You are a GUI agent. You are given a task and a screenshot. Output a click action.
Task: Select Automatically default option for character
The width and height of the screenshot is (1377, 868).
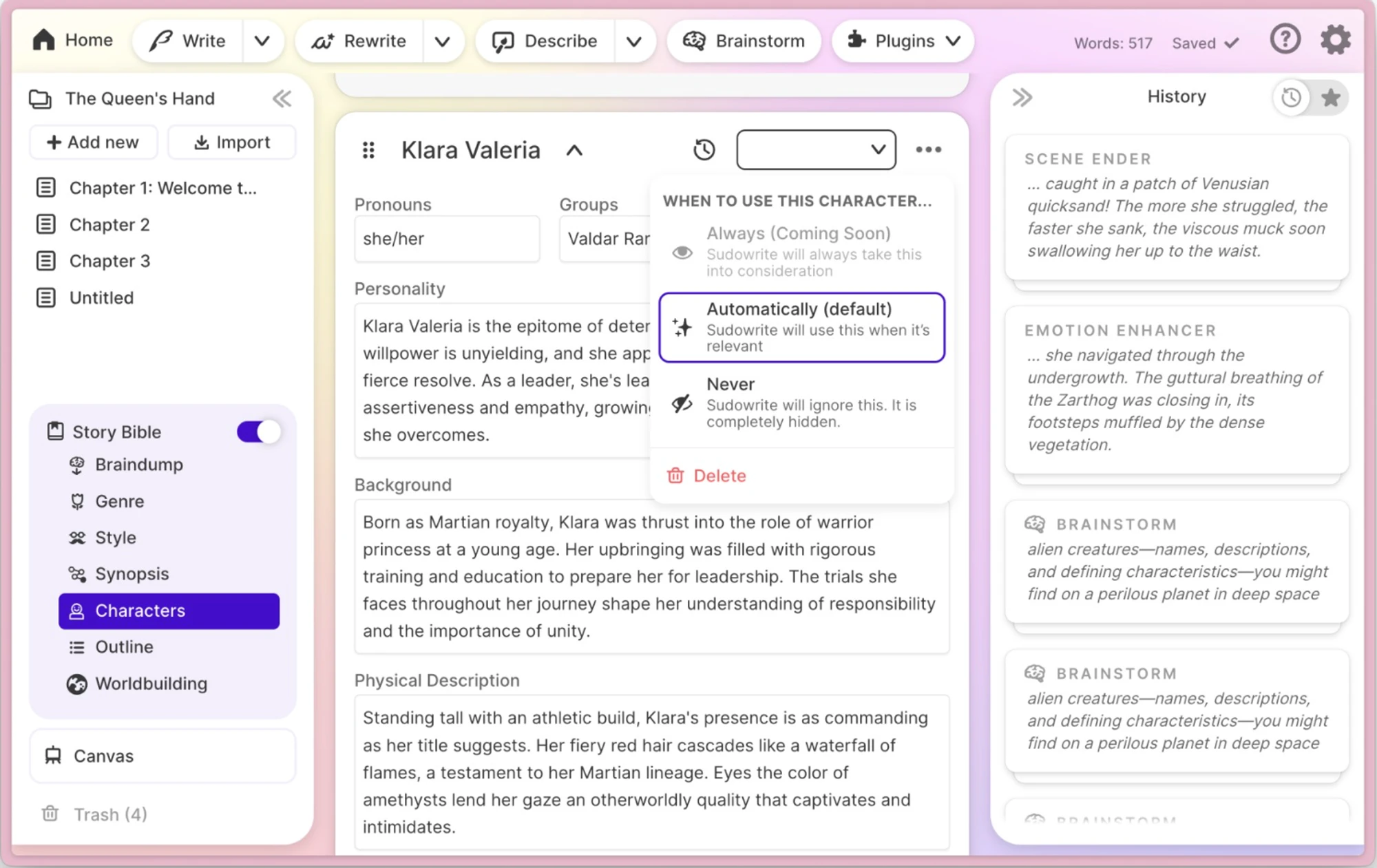800,325
